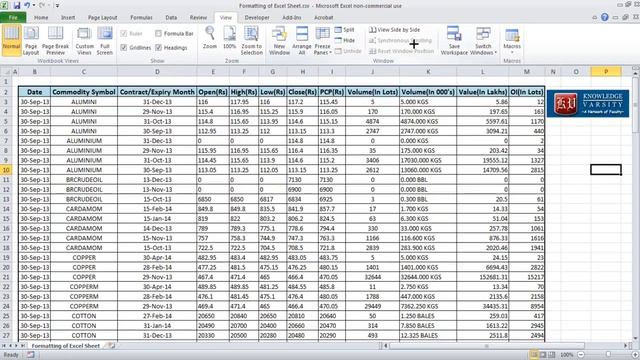Click the Knowledge Varsity logo image
The height and width of the screenshot is (360, 640).
tap(588, 104)
